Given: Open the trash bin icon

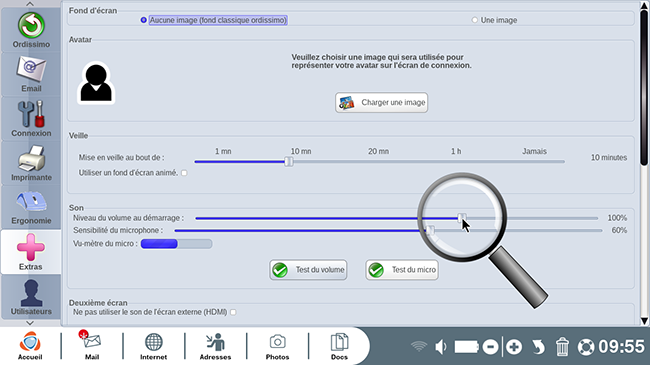Looking at the screenshot, I should 562,347.
